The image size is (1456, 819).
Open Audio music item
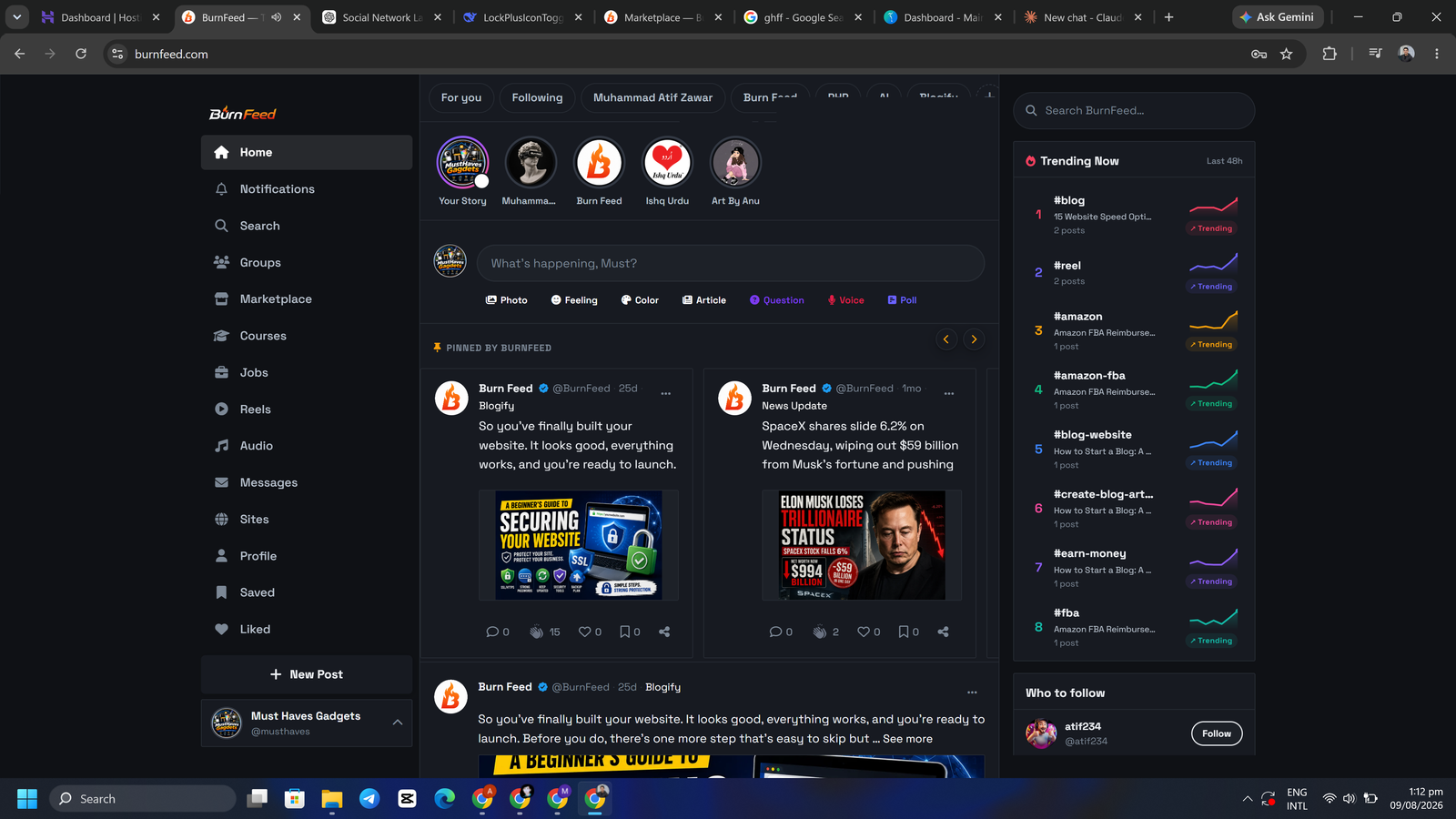306,446
